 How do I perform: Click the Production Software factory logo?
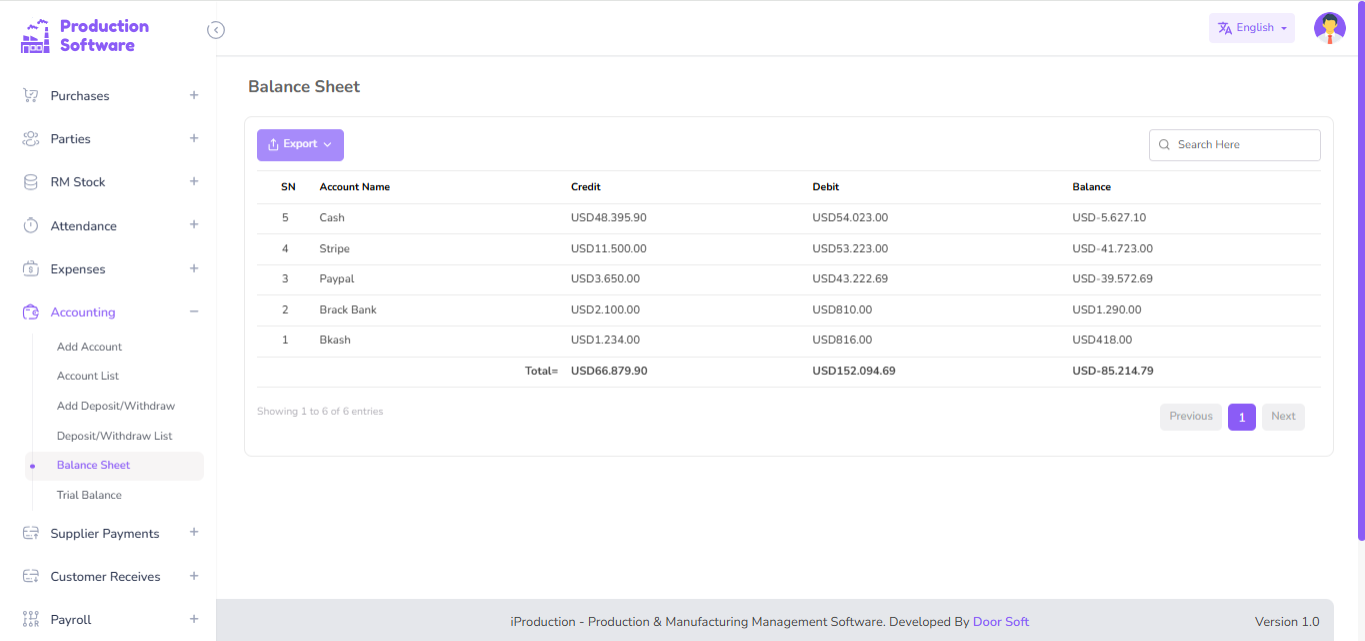pyautogui.click(x=35, y=34)
